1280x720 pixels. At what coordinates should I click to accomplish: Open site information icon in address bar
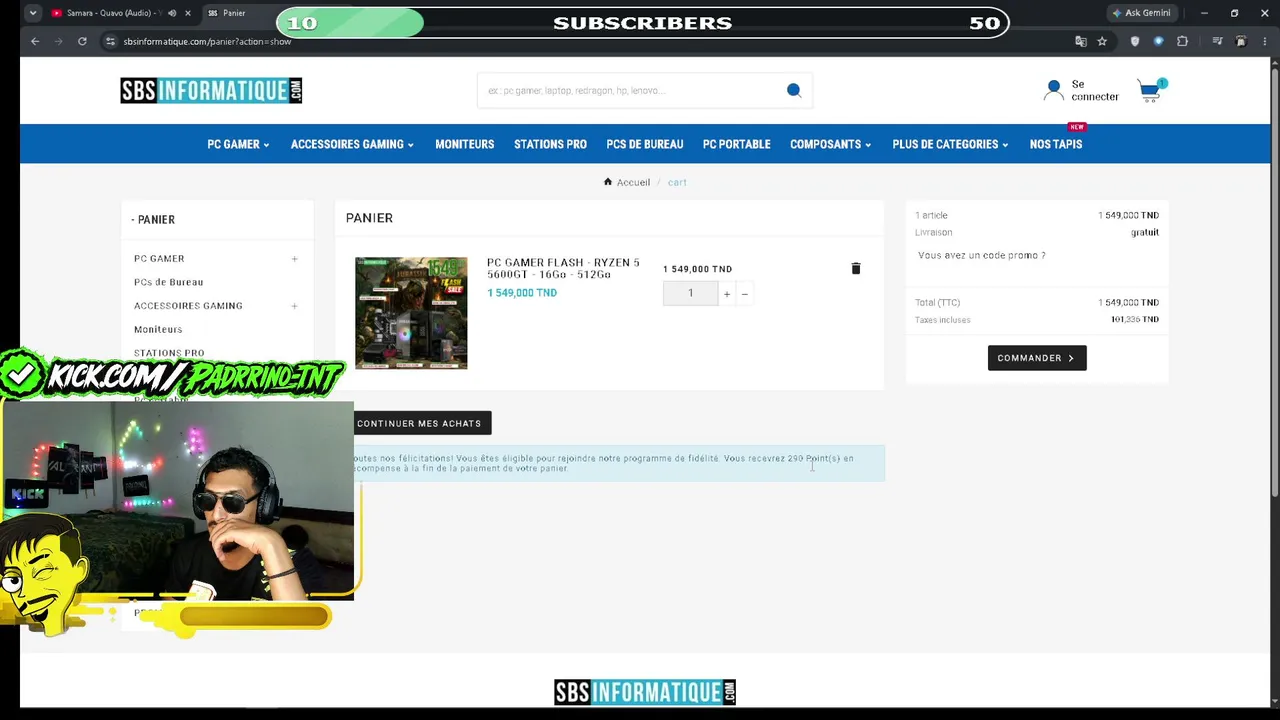point(110,41)
